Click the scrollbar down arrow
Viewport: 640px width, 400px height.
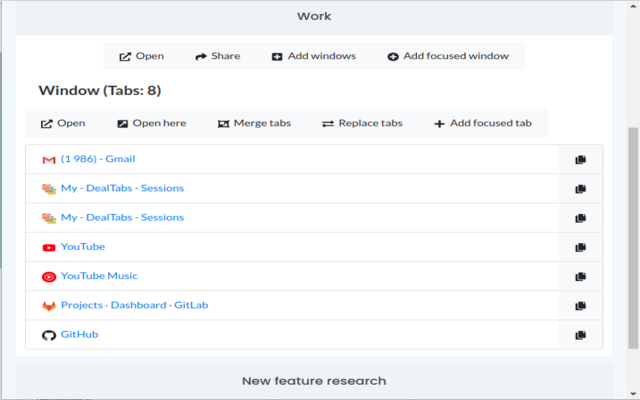(633, 394)
